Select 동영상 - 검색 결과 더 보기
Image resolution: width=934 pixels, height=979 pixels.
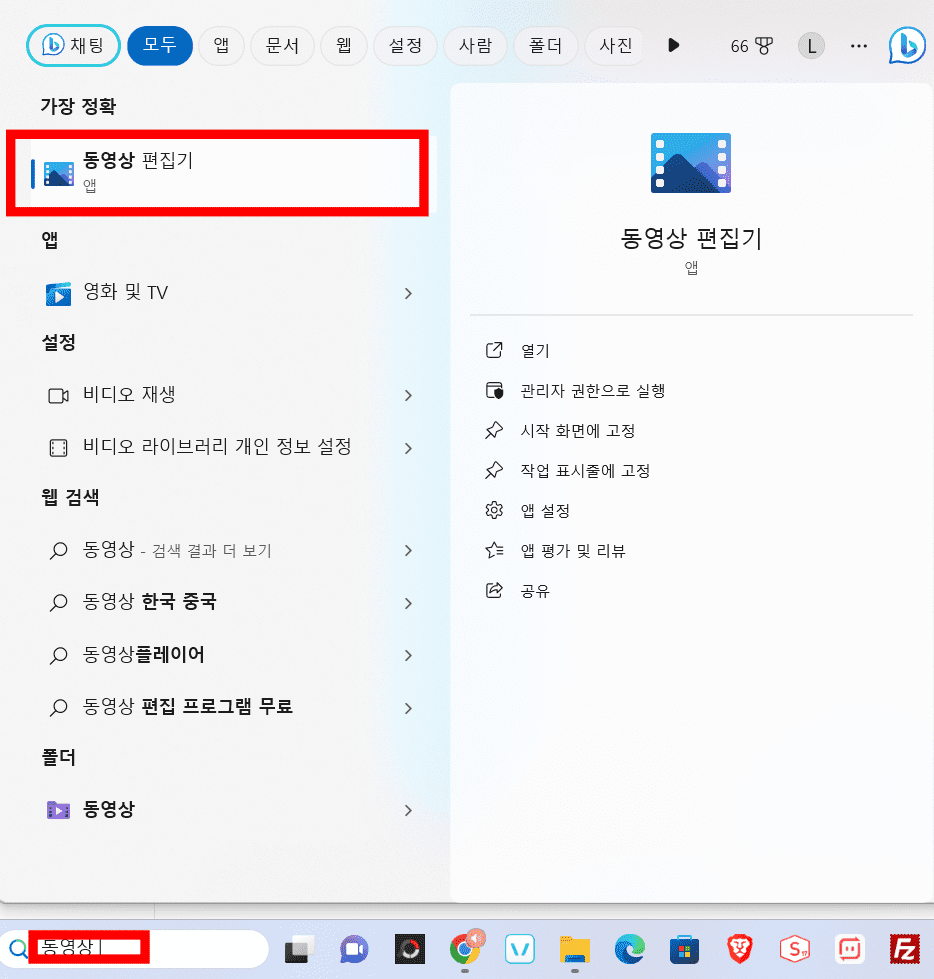(x=217, y=550)
